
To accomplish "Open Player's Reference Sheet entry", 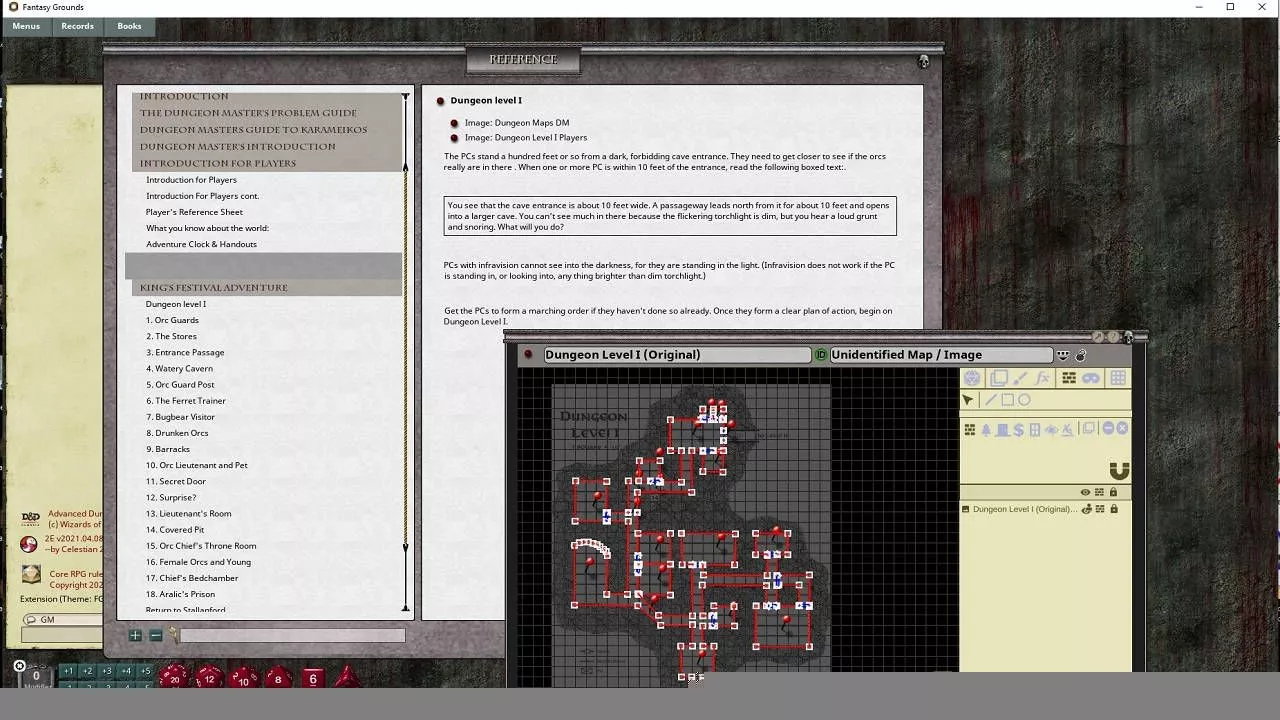I will pos(194,212).
